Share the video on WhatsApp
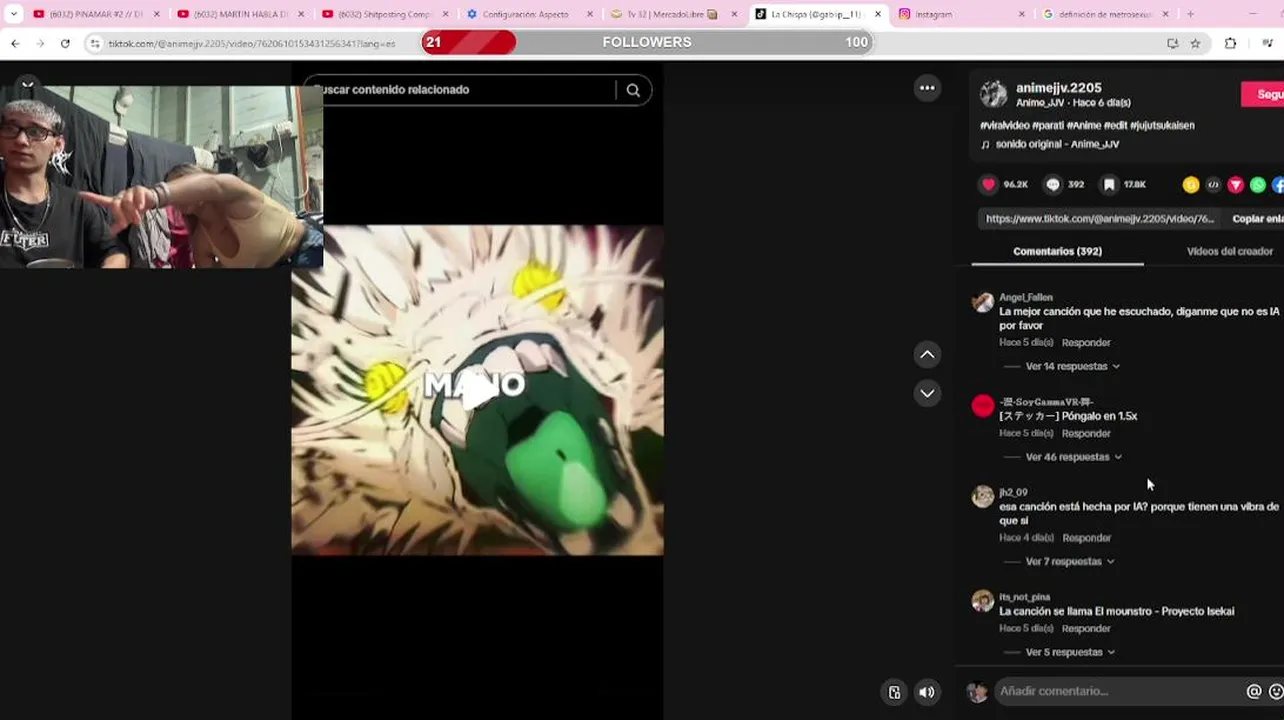Image resolution: width=1284 pixels, height=720 pixels. click(x=1258, y=185)
